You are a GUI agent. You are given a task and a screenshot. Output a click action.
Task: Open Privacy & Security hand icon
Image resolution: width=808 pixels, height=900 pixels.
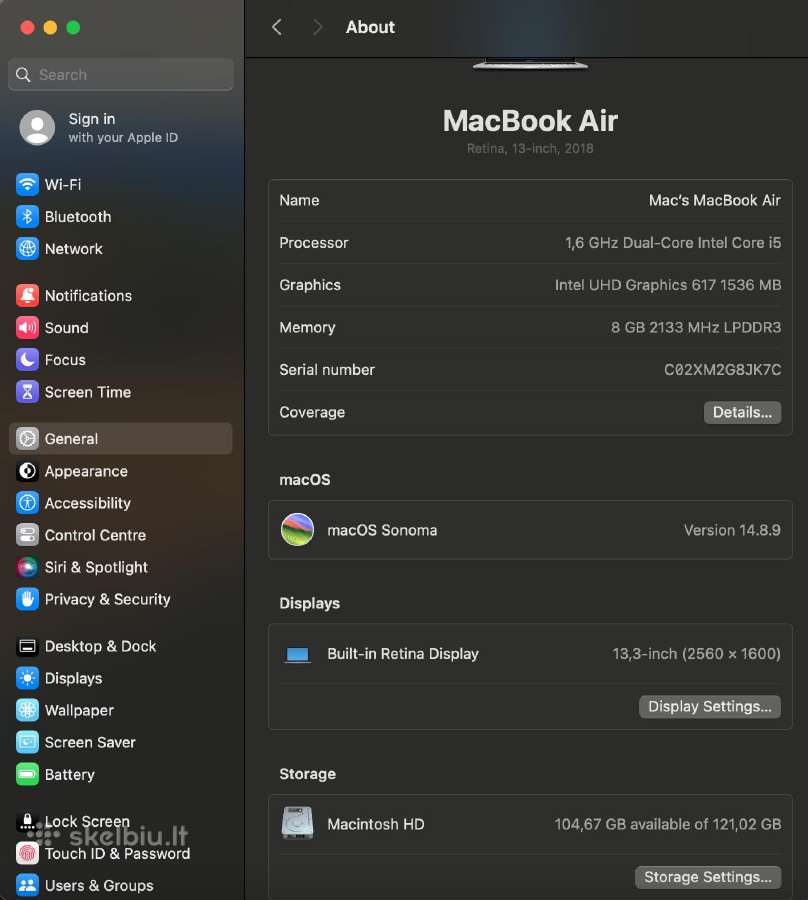point(27,599)
